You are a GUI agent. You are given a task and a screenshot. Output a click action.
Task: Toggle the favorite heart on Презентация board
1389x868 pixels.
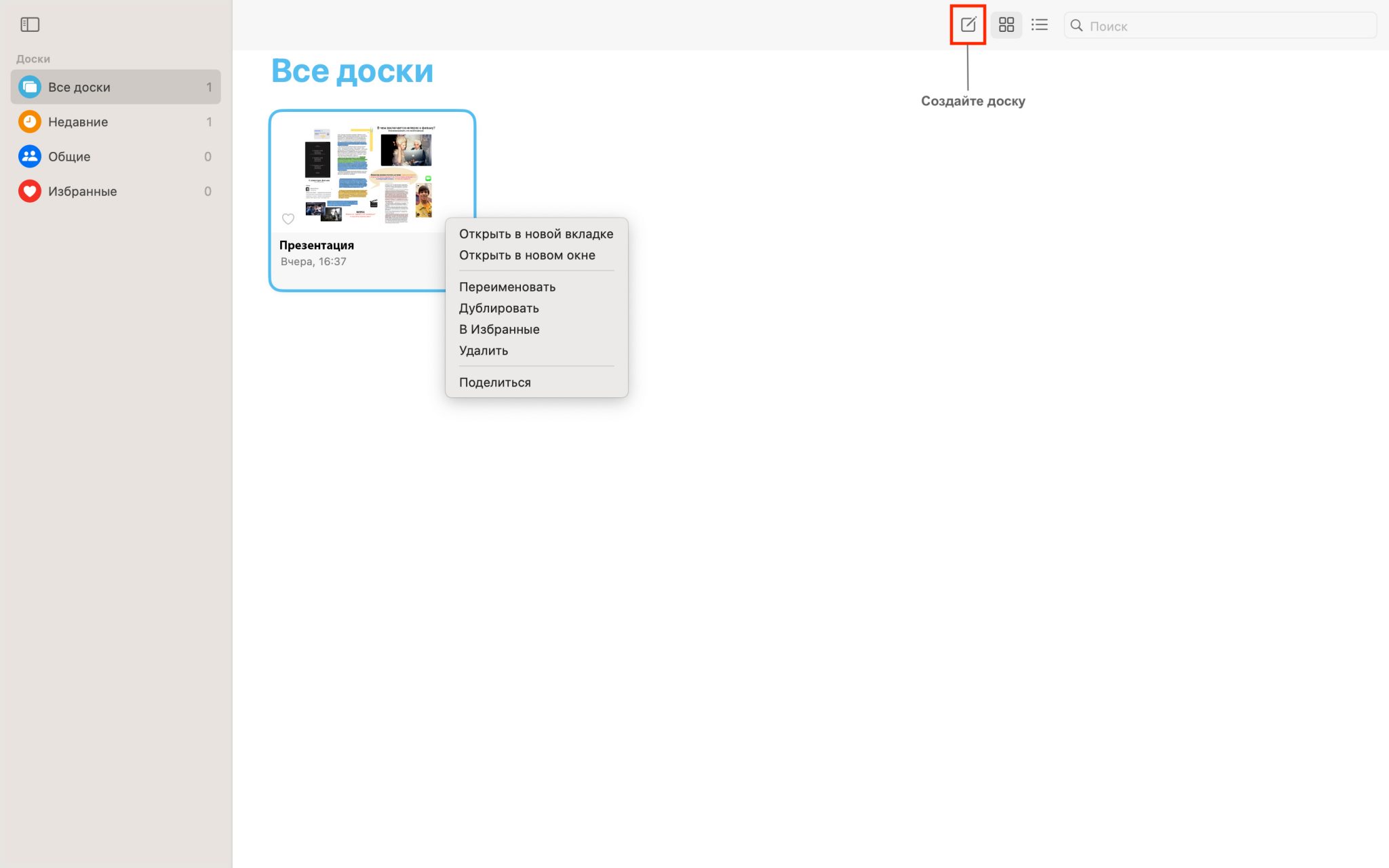tap(288, 219)
